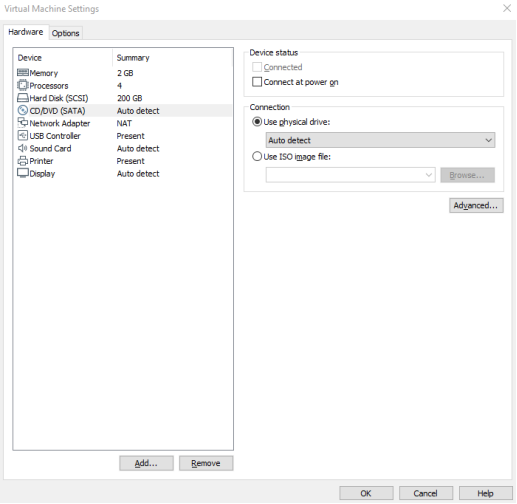
Task: Click Auto detect summary for Sound Card
Action: (138, 149)
